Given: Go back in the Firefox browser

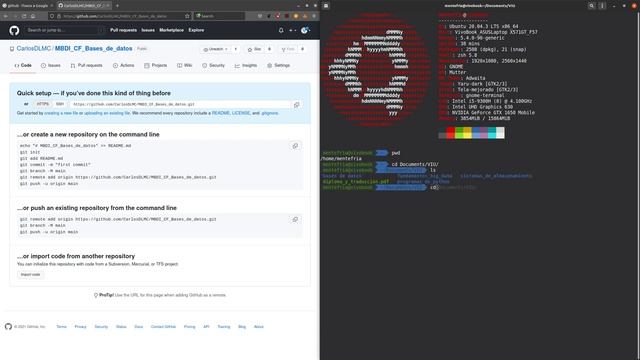Looking at the screenshot, I should point(6,16).
